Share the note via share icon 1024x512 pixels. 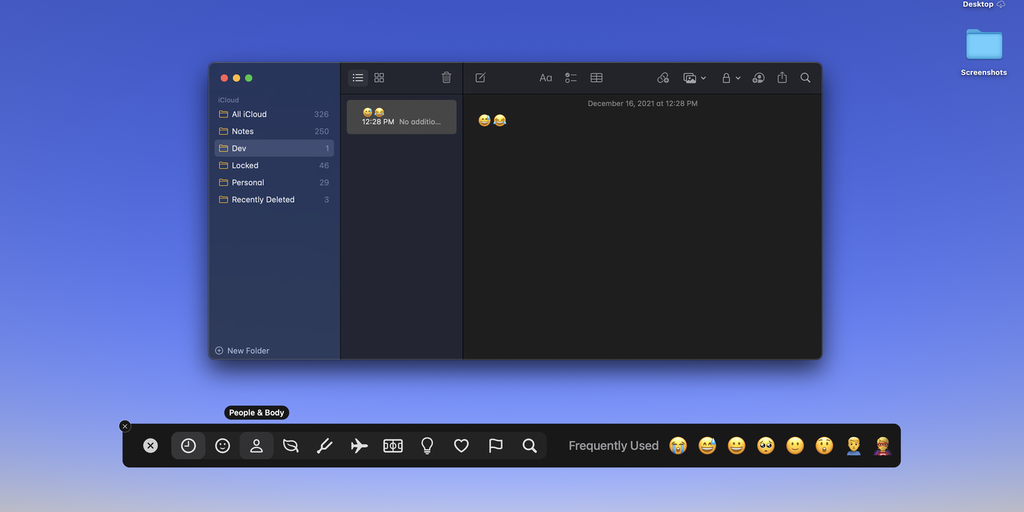pyautogui.click(x=782, y=78)
